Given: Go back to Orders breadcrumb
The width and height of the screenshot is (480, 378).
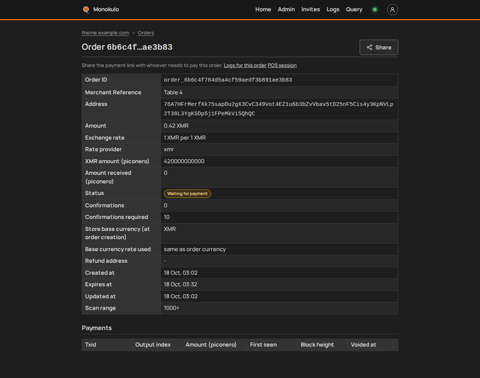Looking at the screenshot, I should tap(146, 33).
